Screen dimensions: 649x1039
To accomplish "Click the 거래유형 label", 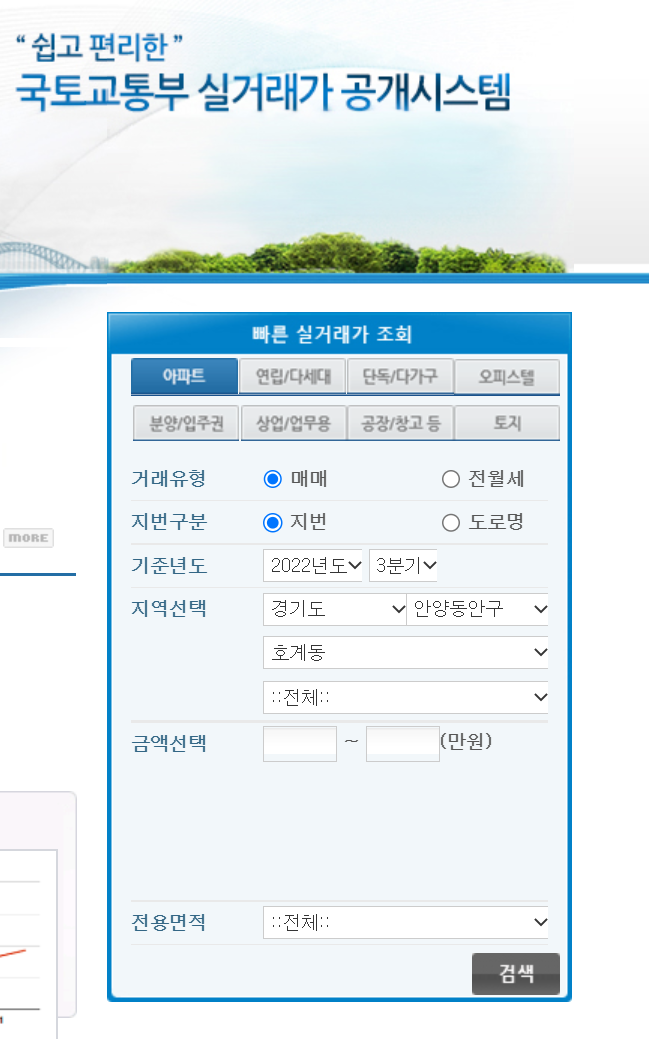I will [169, 478].
